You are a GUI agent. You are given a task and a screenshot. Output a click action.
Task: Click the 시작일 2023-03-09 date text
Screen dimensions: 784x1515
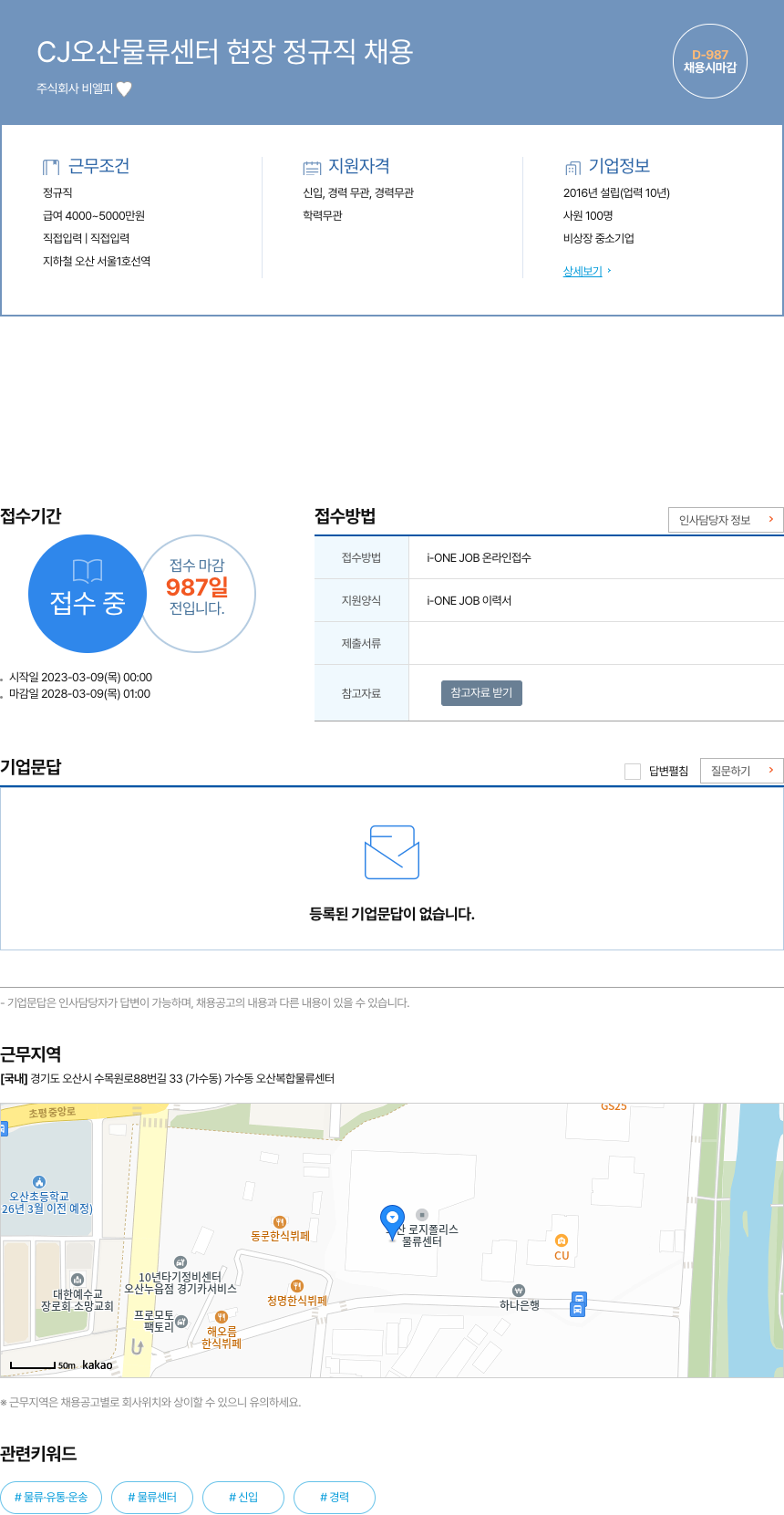pos(80,678)
